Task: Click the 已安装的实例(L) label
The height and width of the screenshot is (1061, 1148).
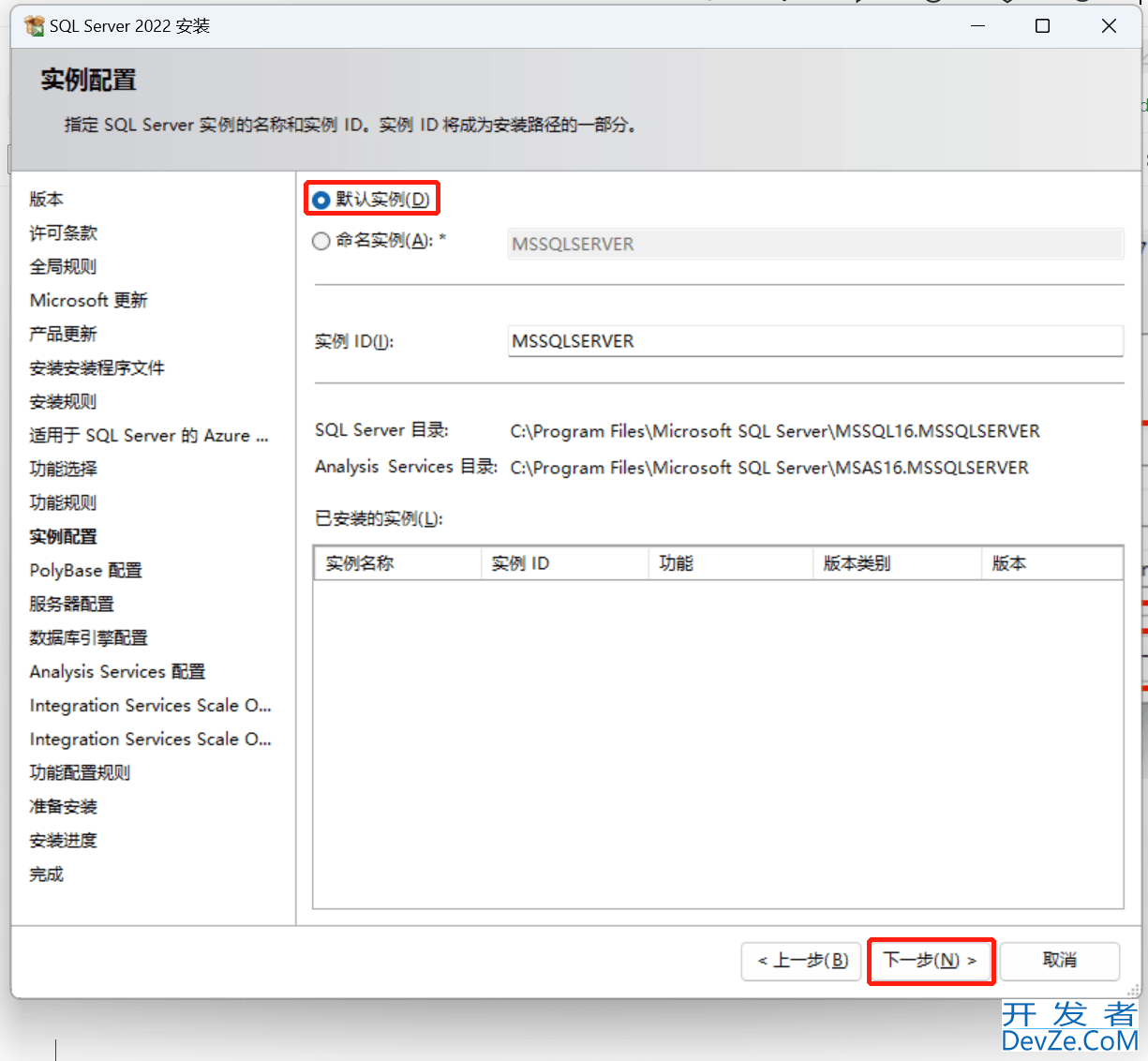Action: point(379,518)
